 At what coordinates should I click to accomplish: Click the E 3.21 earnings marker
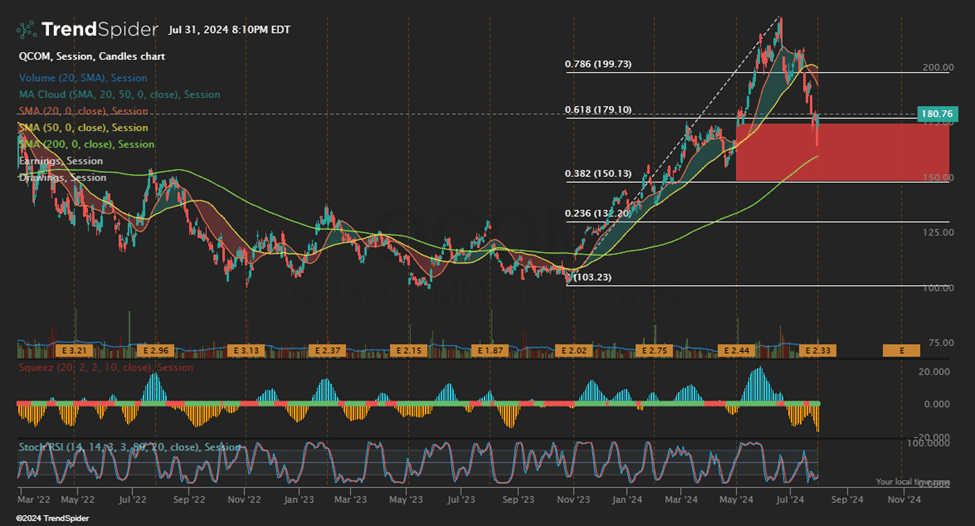(74, 351)
